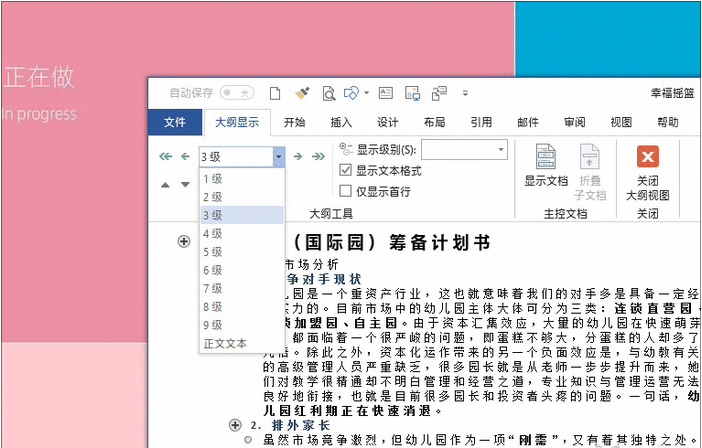Expand plus icon beside 2. 排外家长
Image resolution: width=702 pixels, height=448 pixels.
coord(235,425)
